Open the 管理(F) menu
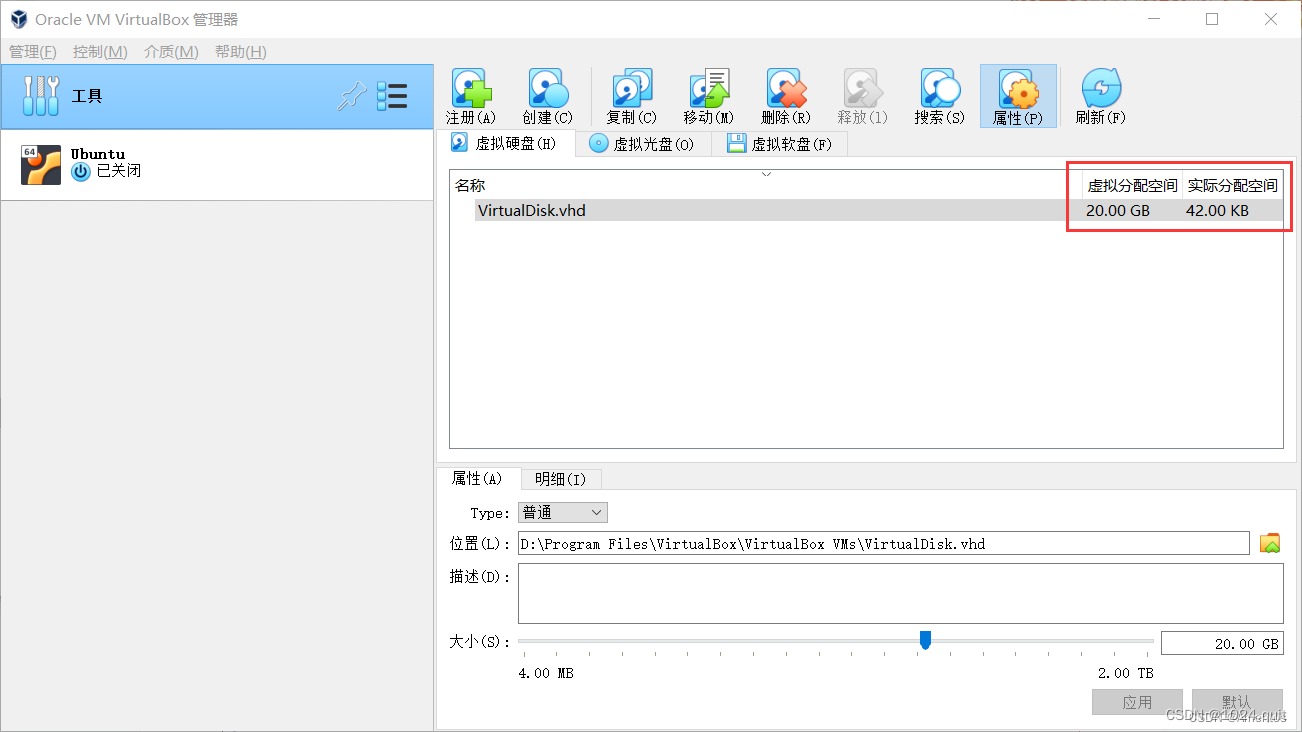The height and width of the screenshot is (732, 1302). pyautogui.click(x=32, y=52)
